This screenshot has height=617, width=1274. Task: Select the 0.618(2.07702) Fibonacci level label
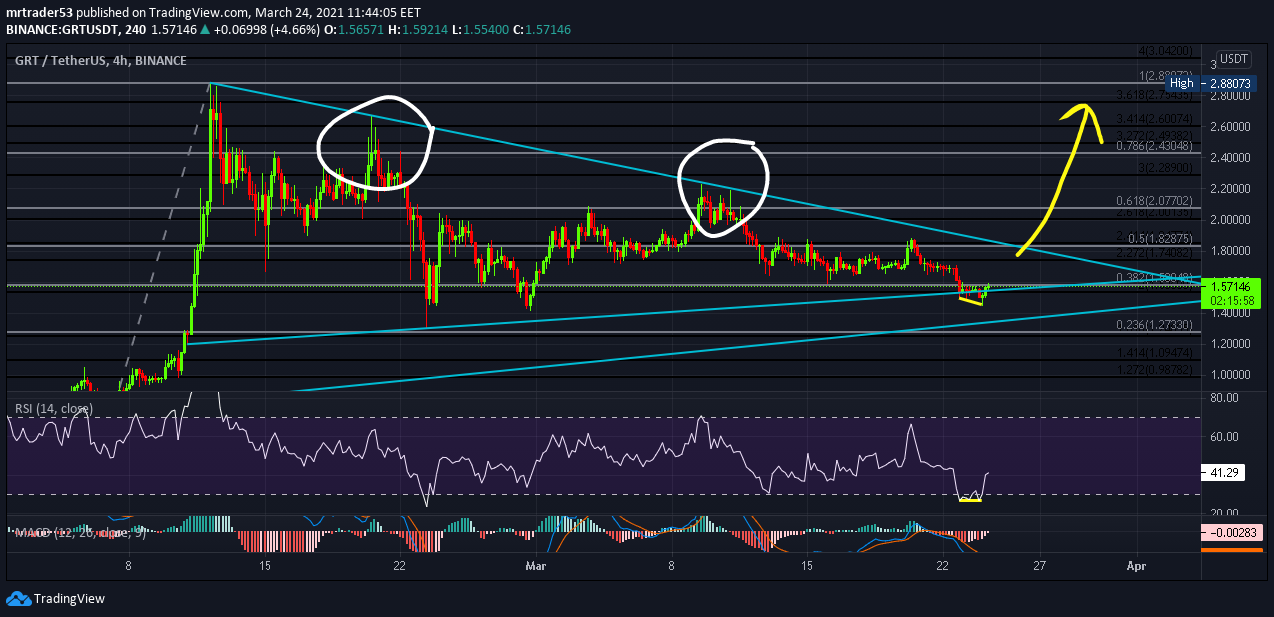point(1152,201)
